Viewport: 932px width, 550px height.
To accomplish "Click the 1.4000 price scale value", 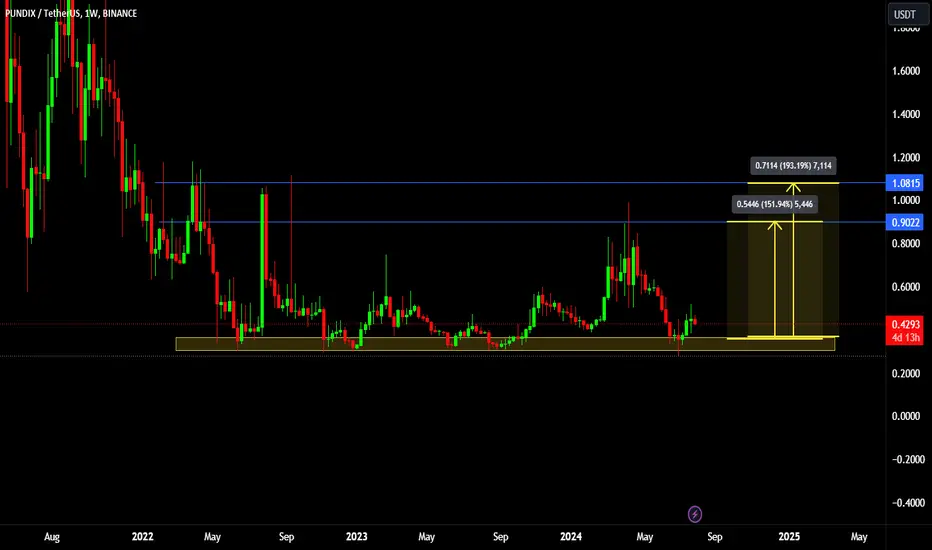I will pos(906,114).
